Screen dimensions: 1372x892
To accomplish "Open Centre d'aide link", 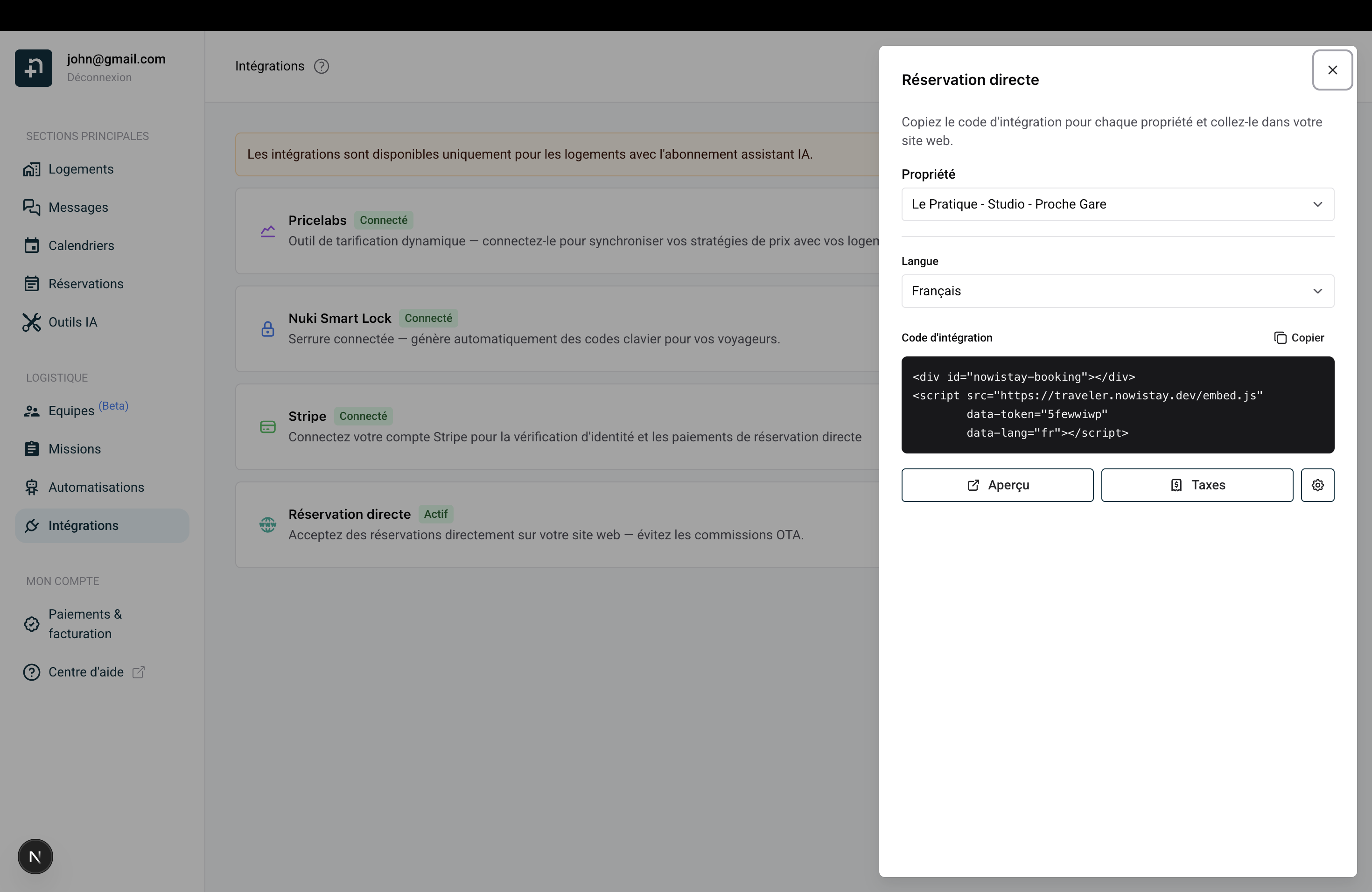I will [86, 672].
